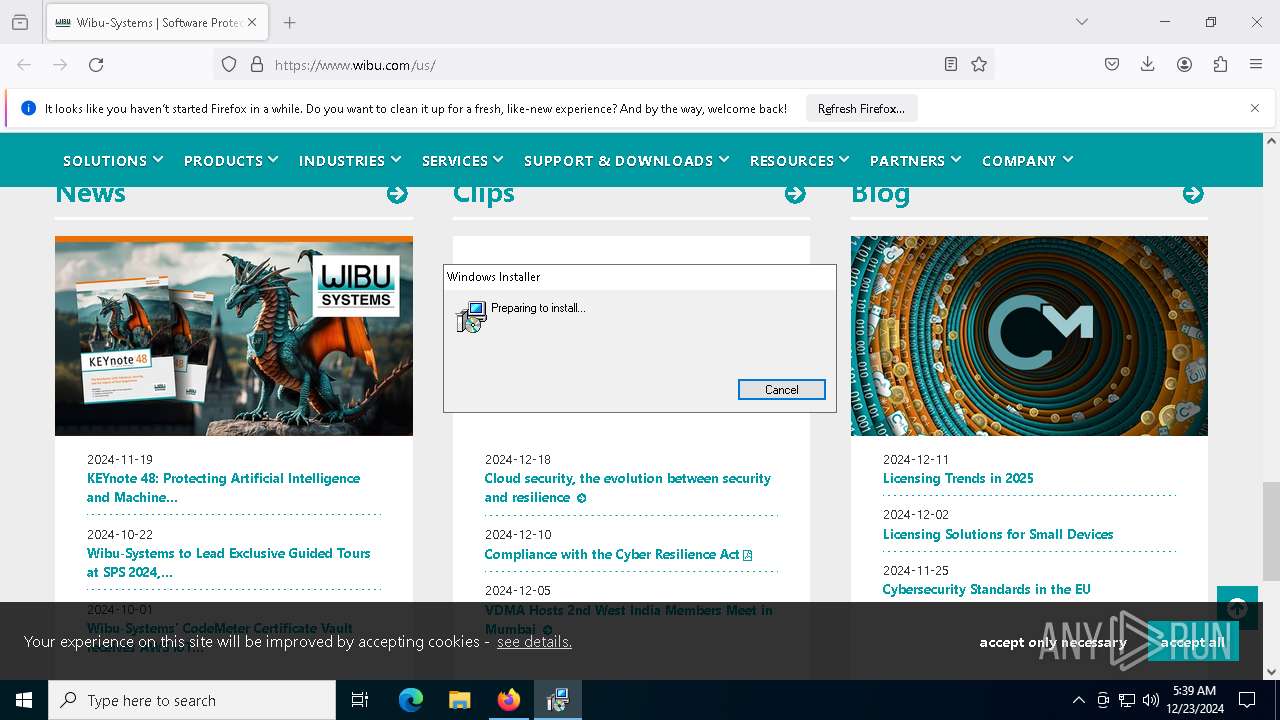Open a new tab with the plus button
Viewport: 1280px width, 720px height.
(x=289, y=22)
